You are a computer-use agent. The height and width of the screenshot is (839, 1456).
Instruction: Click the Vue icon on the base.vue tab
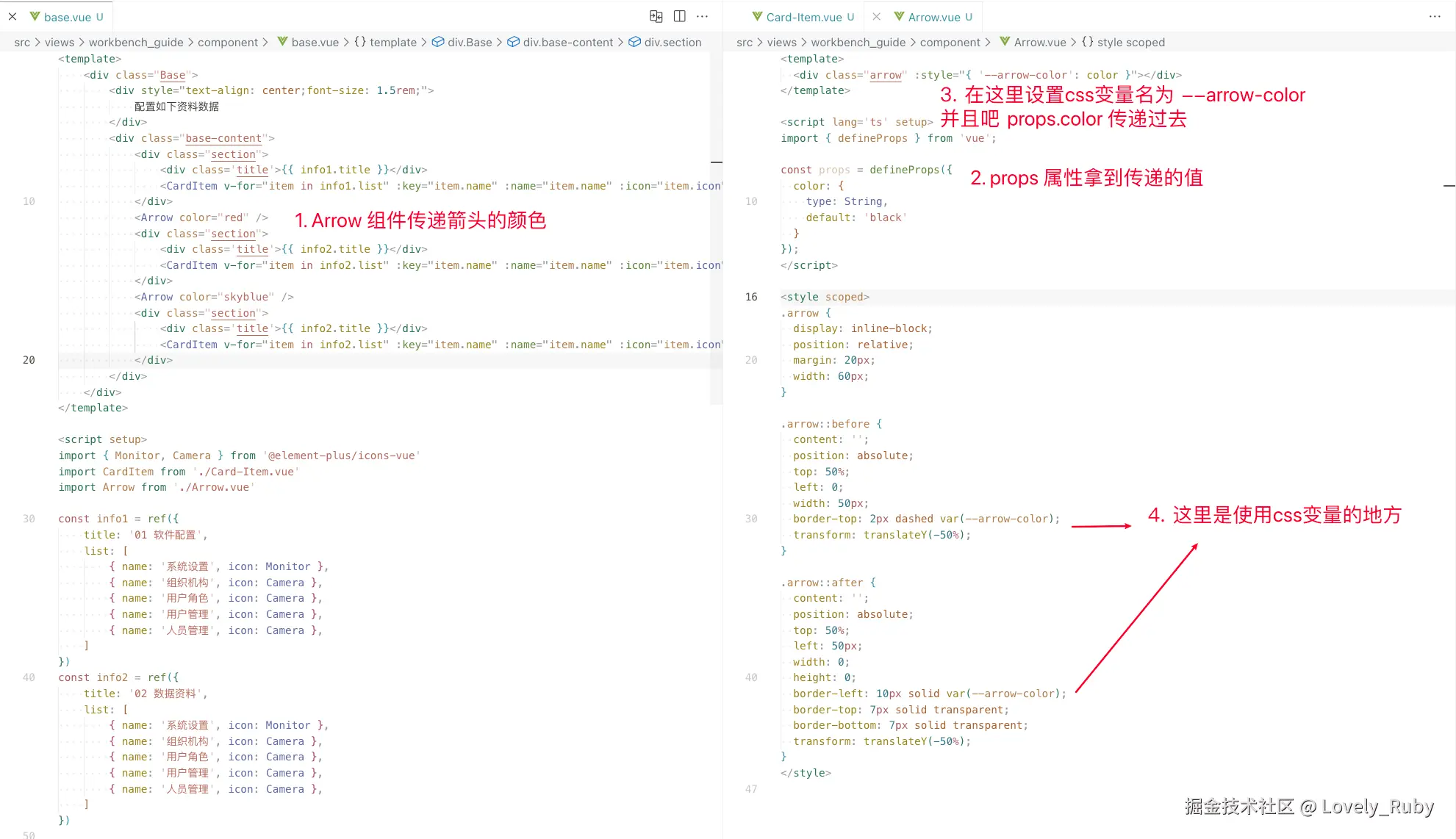point(35,16)
